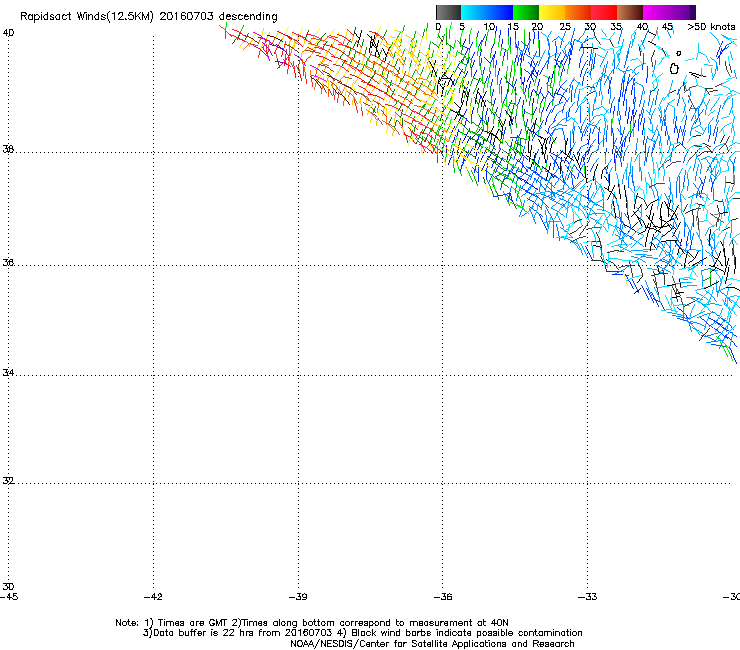The height and width of the screenshot is (650, 740).
Task: Click the latitude label '32'
Action: click(8, 481)
